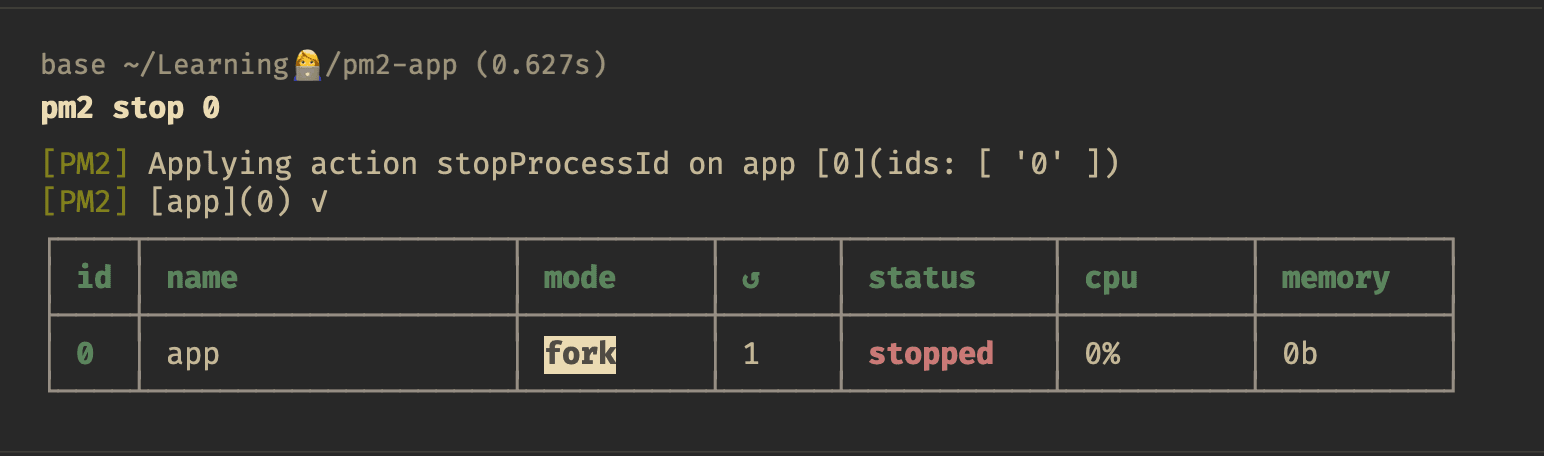Click the pm2 stop 0 command

[130, 108]
